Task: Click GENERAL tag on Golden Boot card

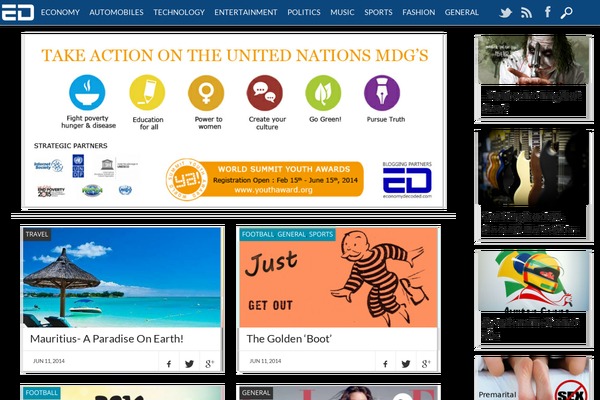Action: (x=291, y=234)
